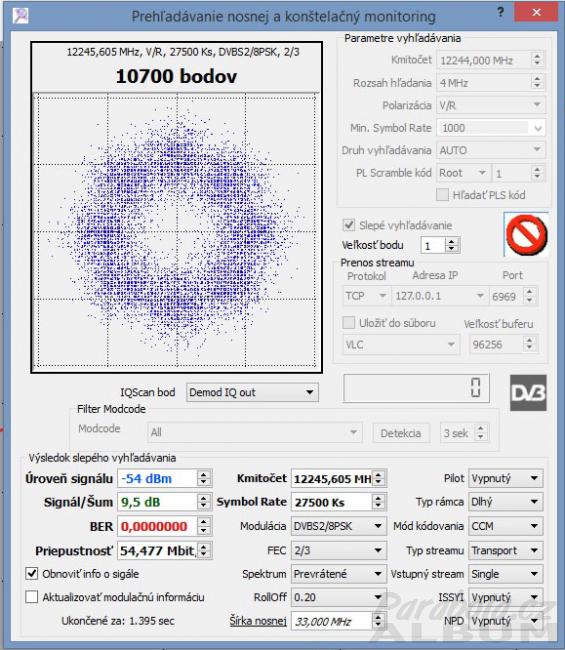This screenshot has height=650, width=565.
Task: Increase the Veľkosť bodu stepper value
Action: point(452,242)
